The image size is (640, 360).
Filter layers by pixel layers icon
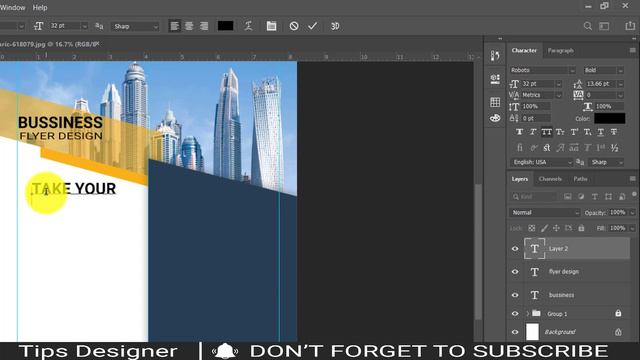(568, 197)
